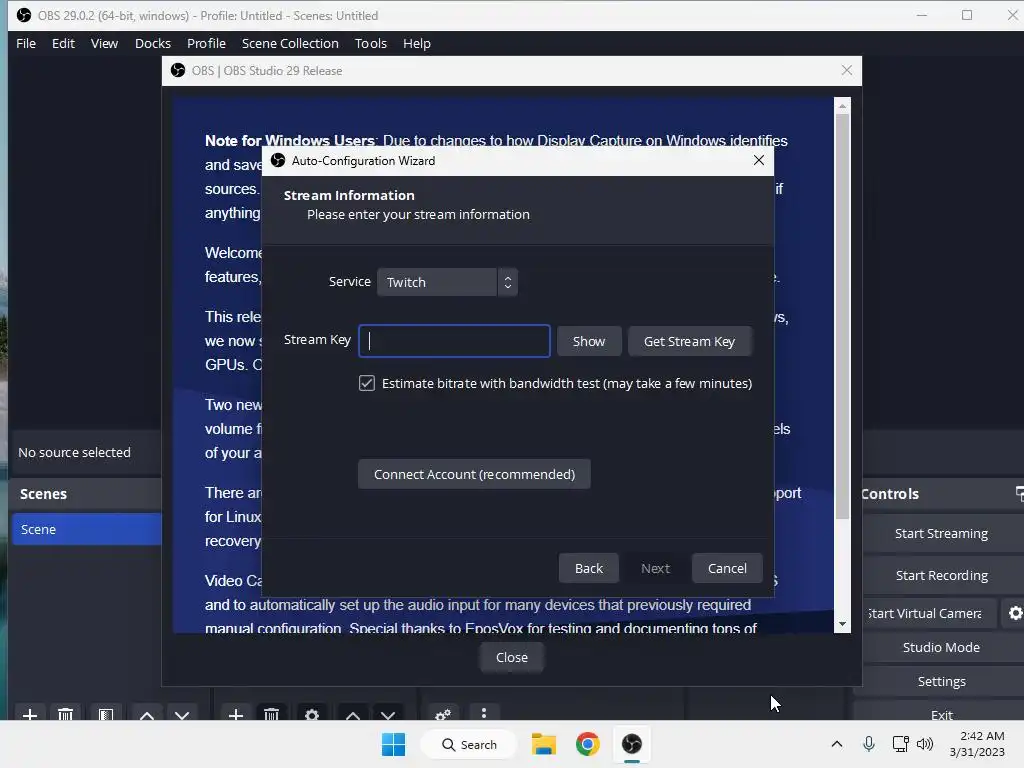1024x768 pixels.
Task: Go Back in the wizard
Action: coord(588,568)
